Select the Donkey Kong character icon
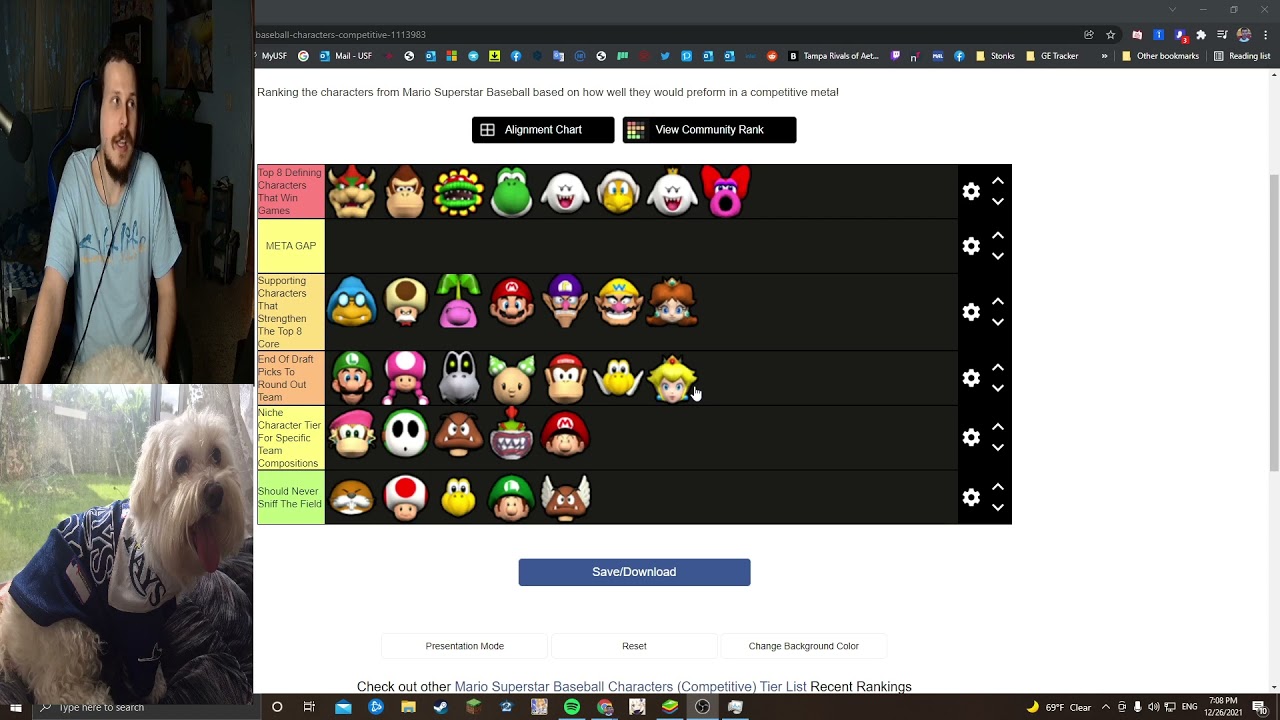This screenshot has width=1280, height=720. pyautogui.click(x=405, y=192)
